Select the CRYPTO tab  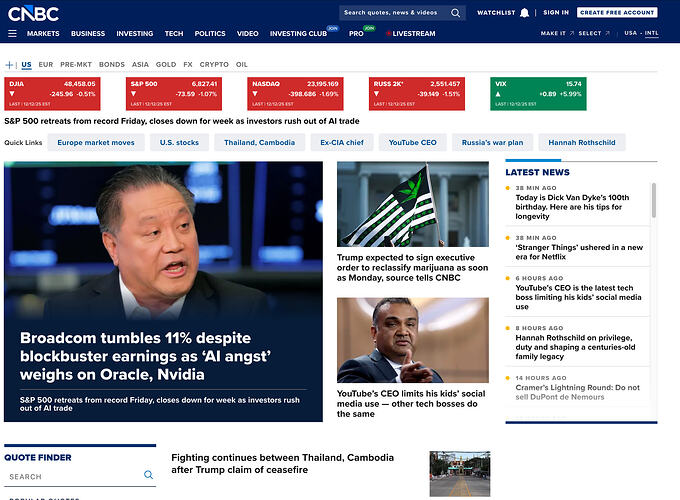[x=214, y=65]
